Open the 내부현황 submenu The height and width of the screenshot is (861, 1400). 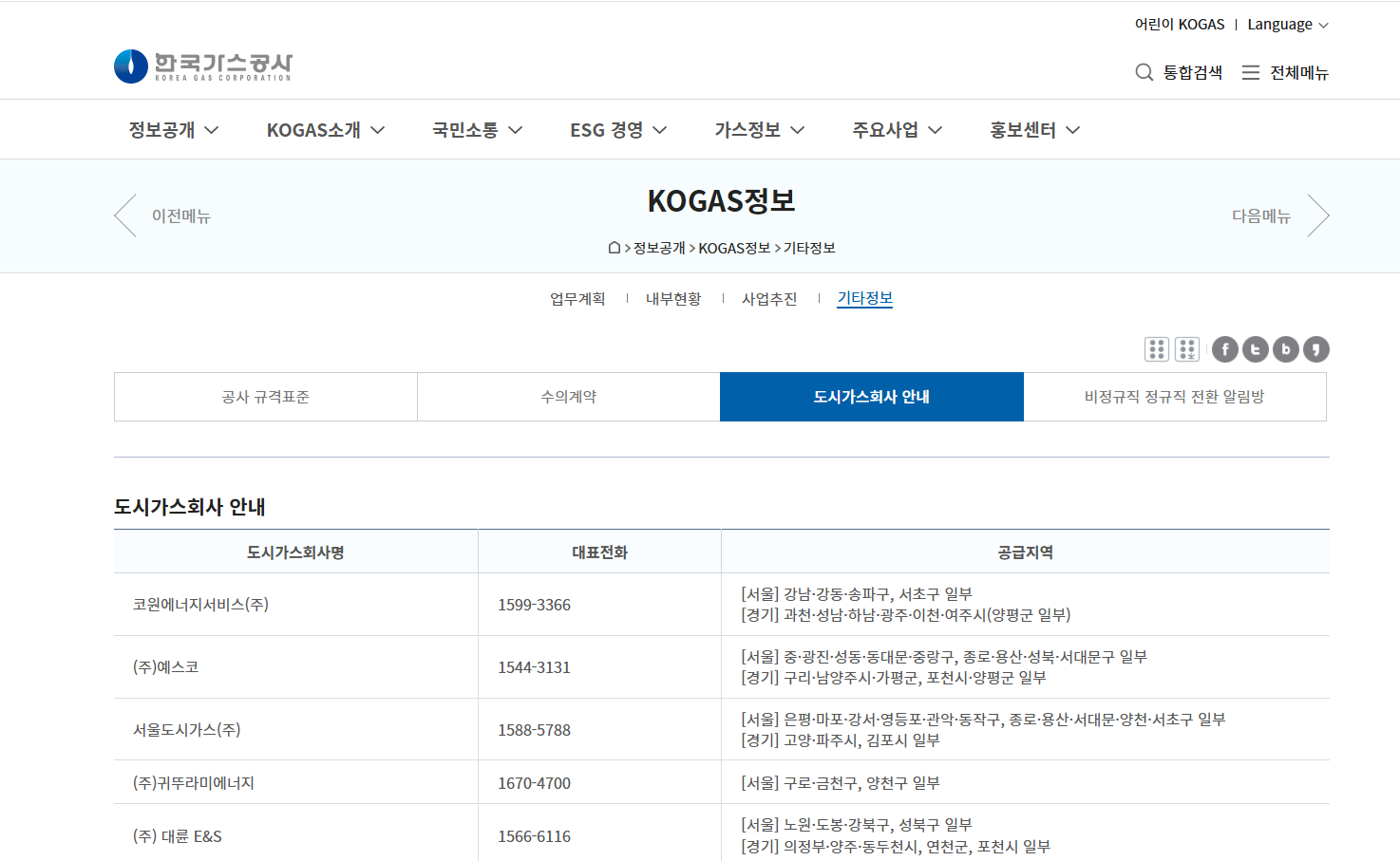coord(673,299)
